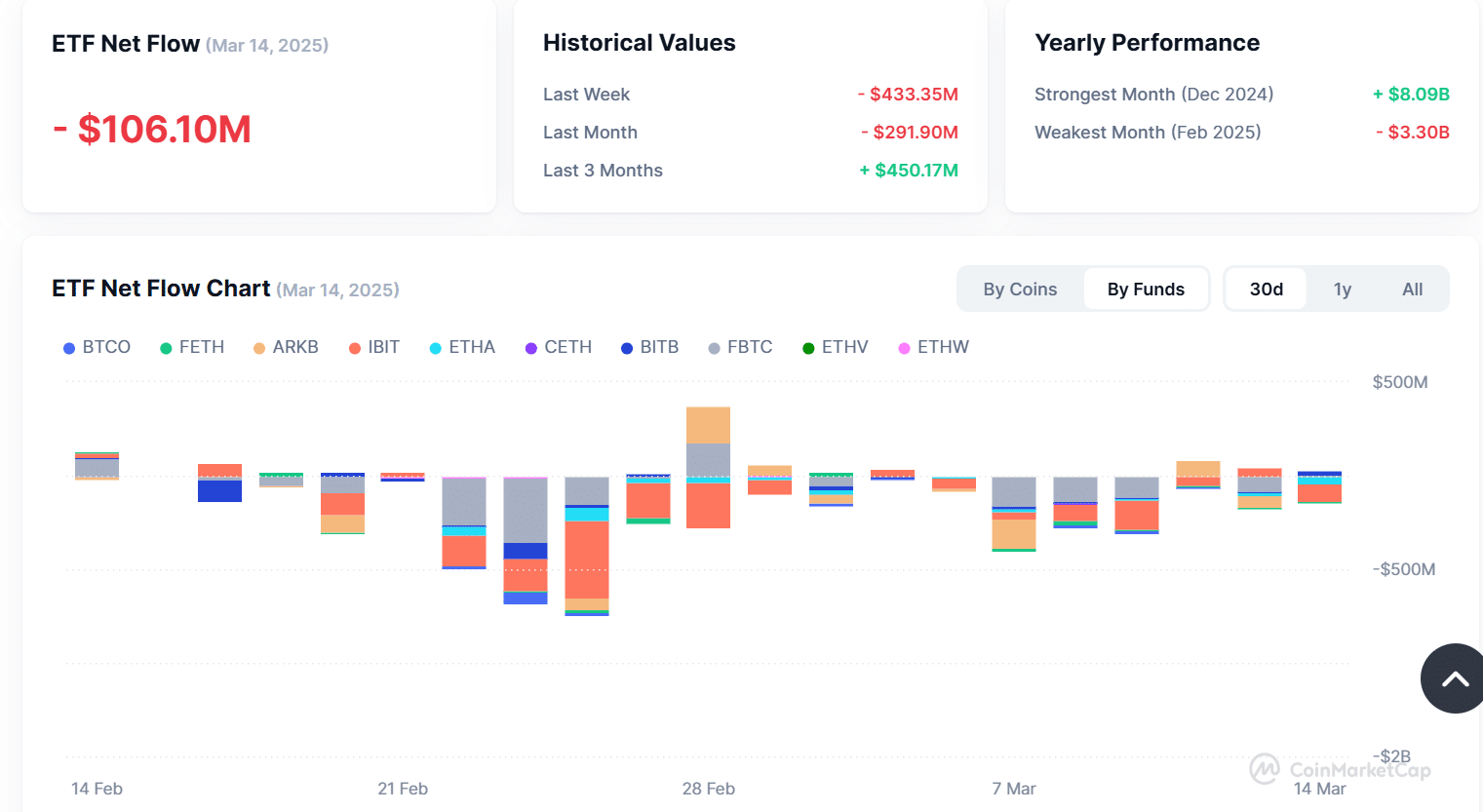Select the 30d time range
Viewport: 1483px width, 812px height.
tap(1266, 290)
